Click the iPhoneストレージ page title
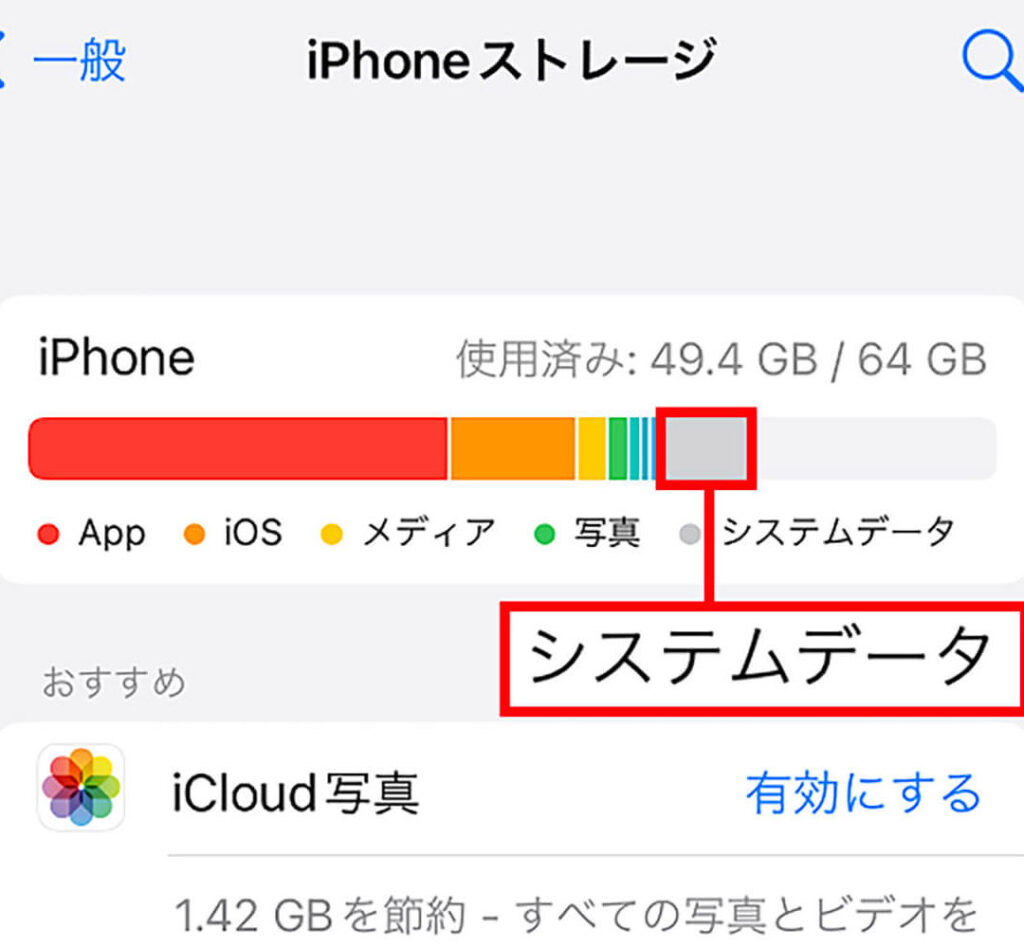The height and width of the screenshot is (947, 1024). point(511,60)
